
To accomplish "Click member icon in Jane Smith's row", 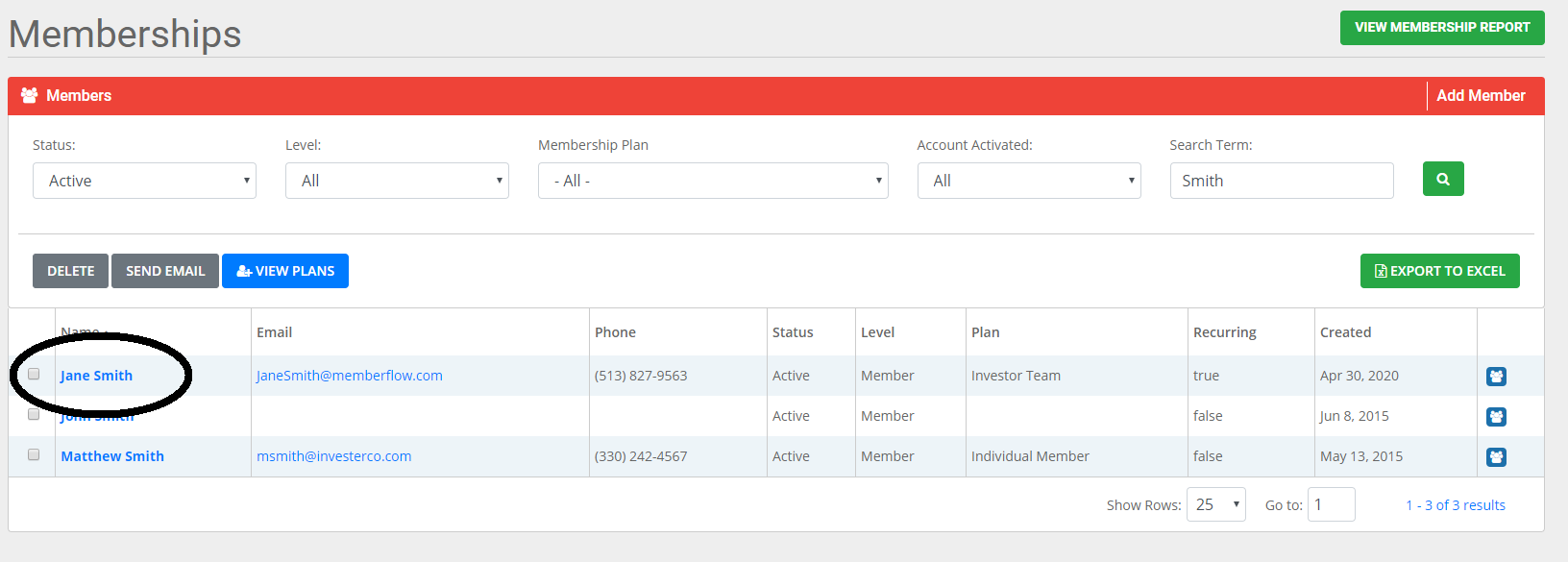I will click(x=1496, y=377).
